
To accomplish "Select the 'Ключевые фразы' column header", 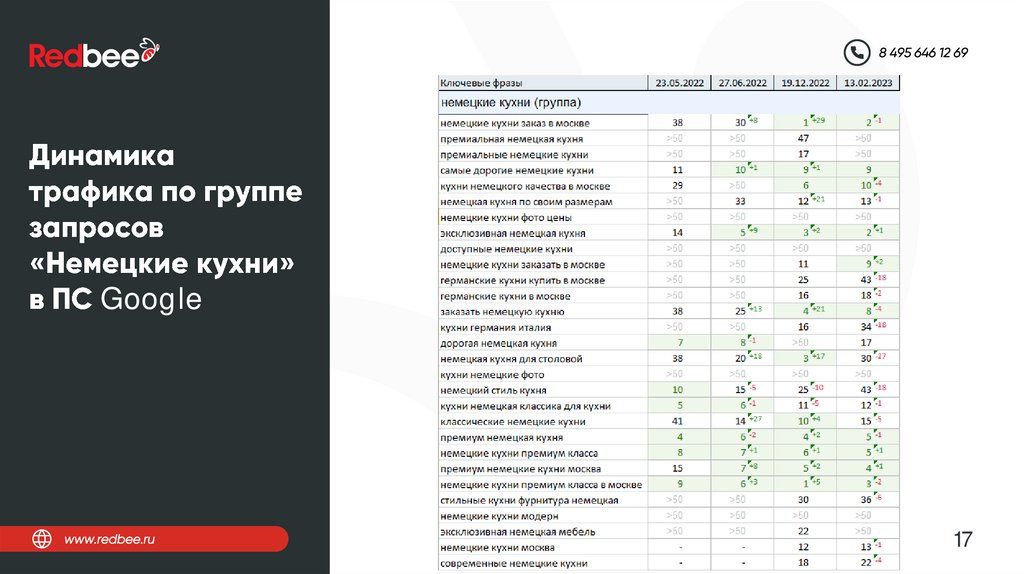I will click(x=543, y=83).
